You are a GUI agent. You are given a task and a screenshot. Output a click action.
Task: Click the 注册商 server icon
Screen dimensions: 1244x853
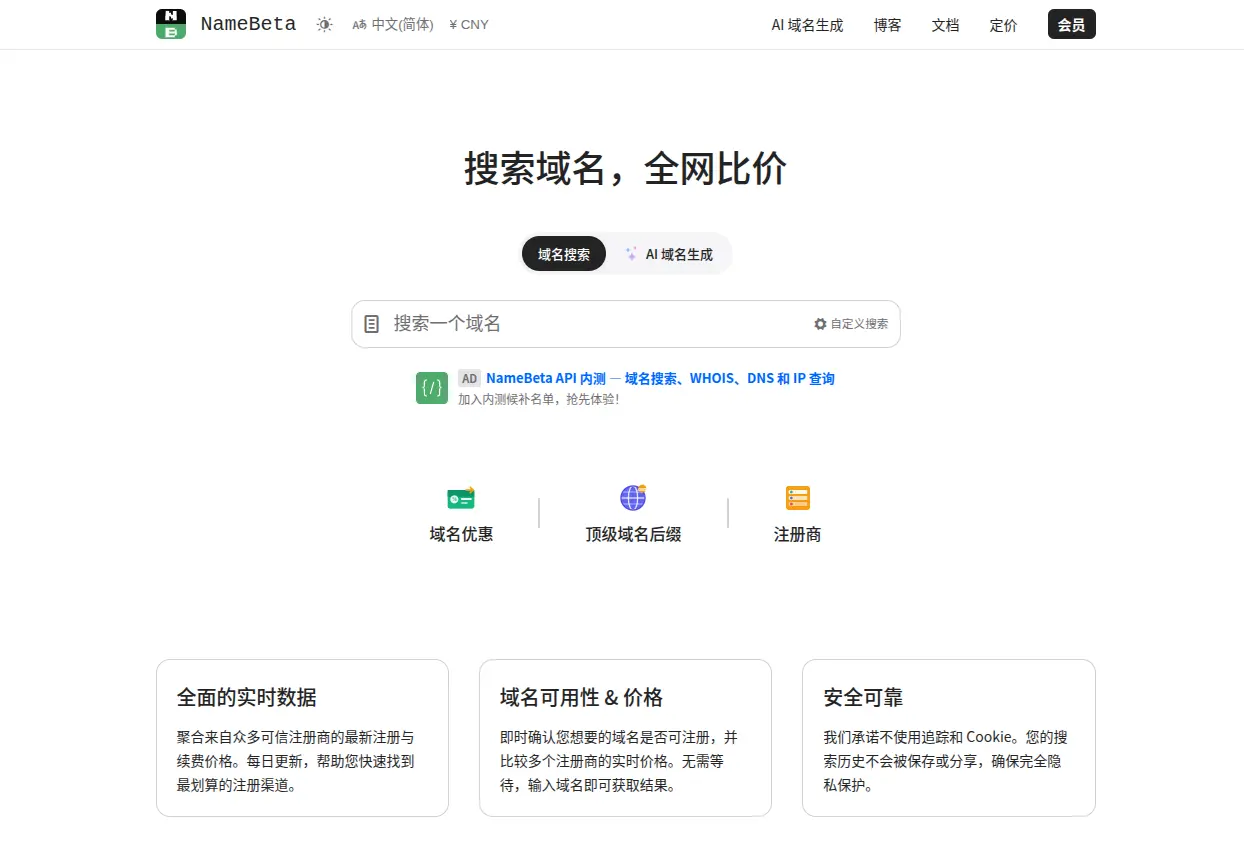(798, 498)
